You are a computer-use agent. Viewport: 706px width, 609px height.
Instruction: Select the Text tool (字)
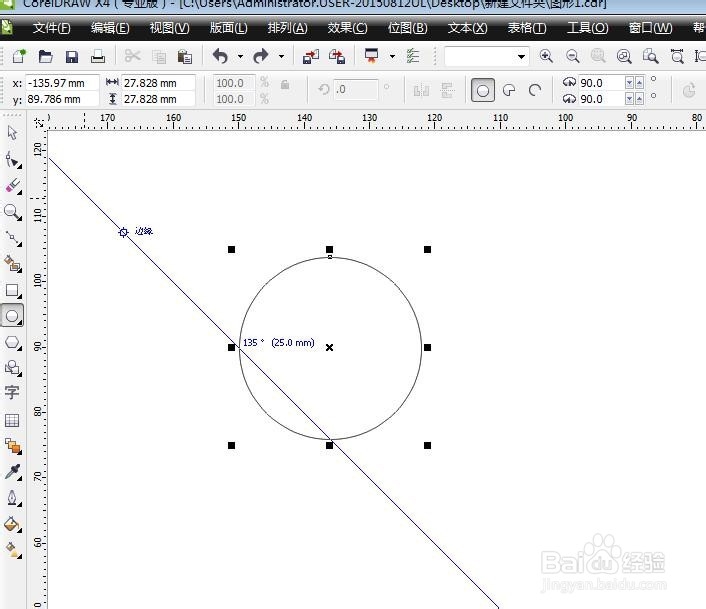(x=12, y=392)
